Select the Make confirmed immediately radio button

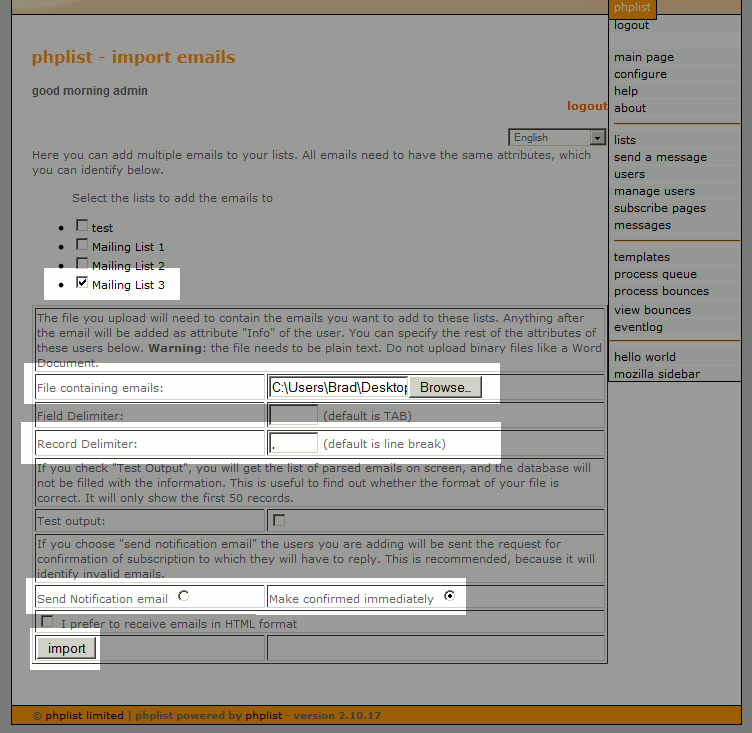point(449,596)
